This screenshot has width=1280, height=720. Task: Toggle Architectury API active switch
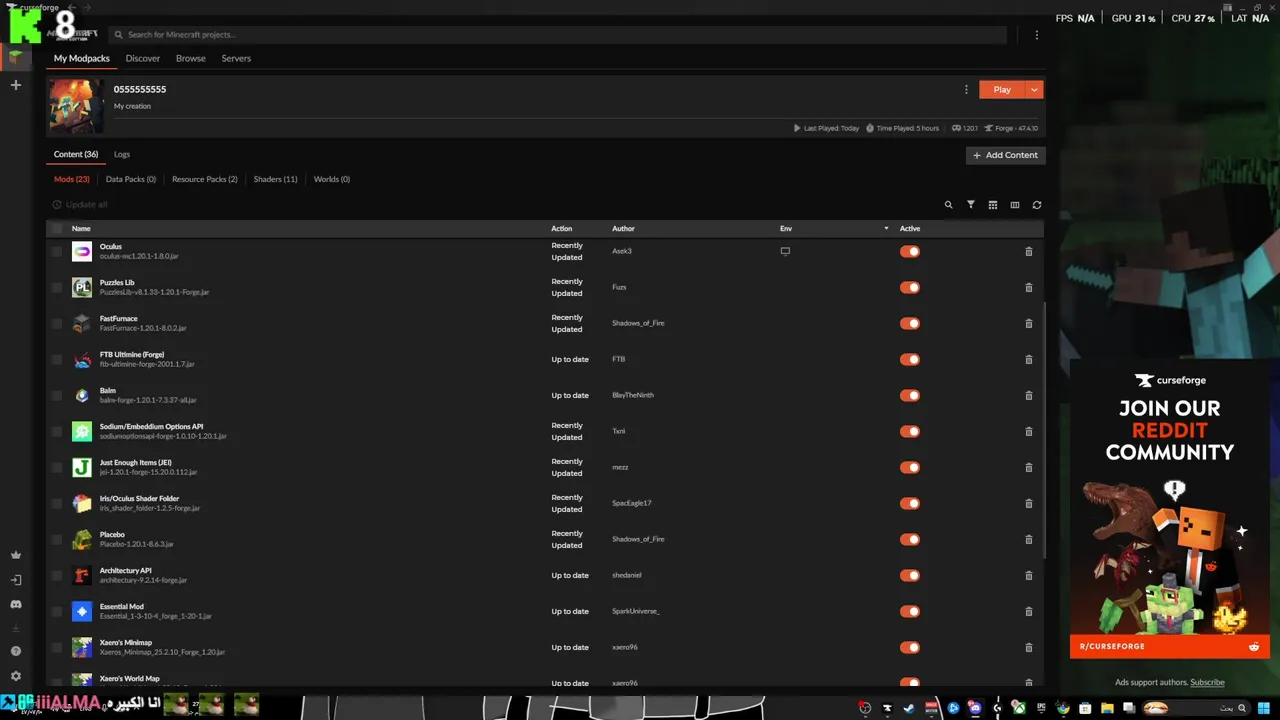click(909, 576)
